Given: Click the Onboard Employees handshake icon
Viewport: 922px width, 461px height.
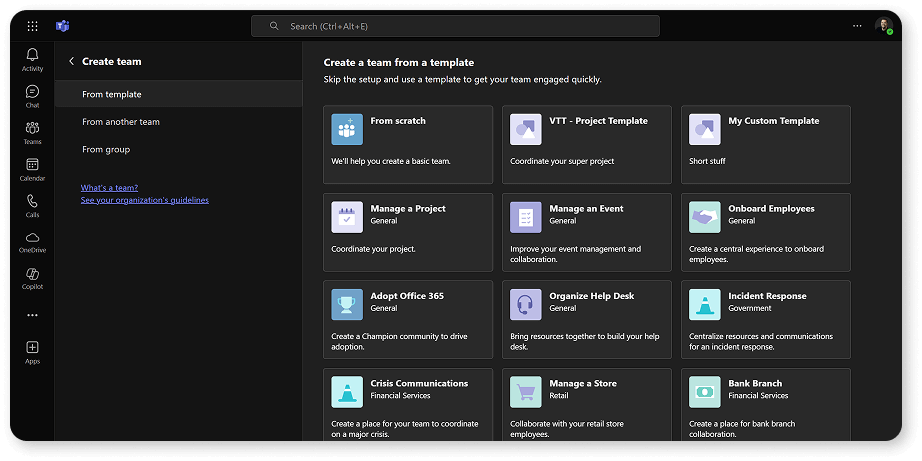Looking at the screenshot, I should coord(704,218).
